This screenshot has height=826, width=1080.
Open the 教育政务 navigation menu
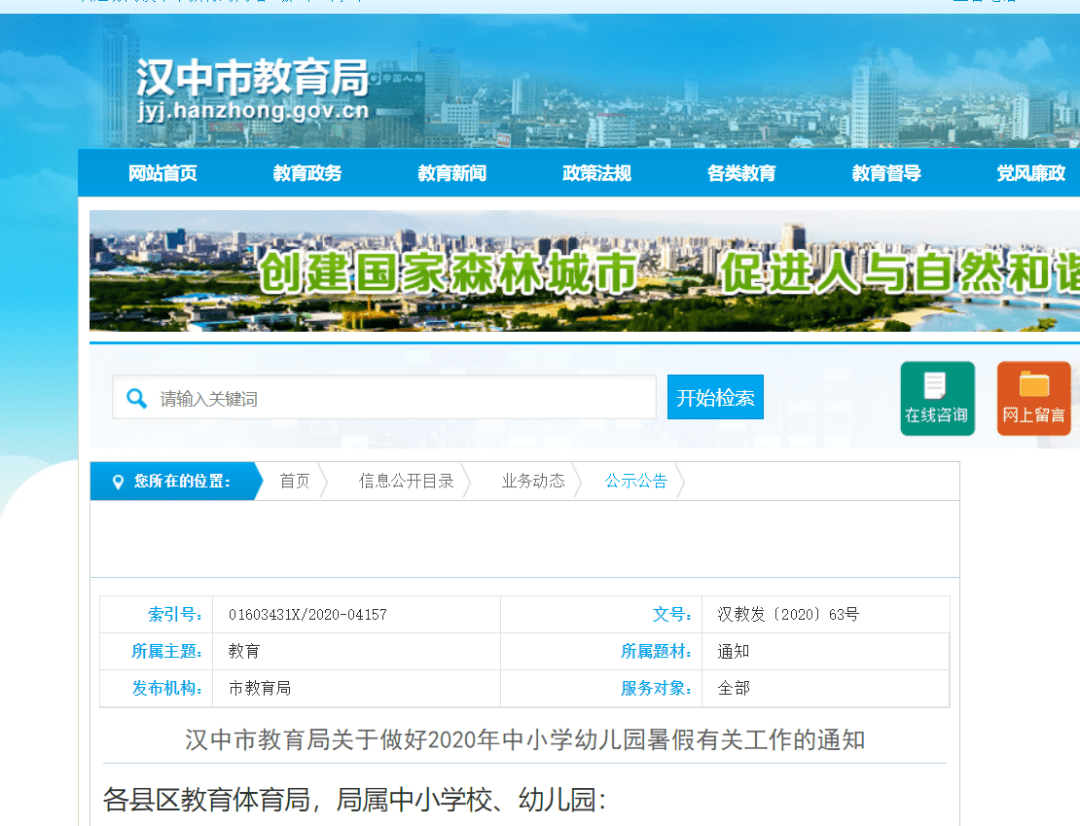tap(307, 172)
